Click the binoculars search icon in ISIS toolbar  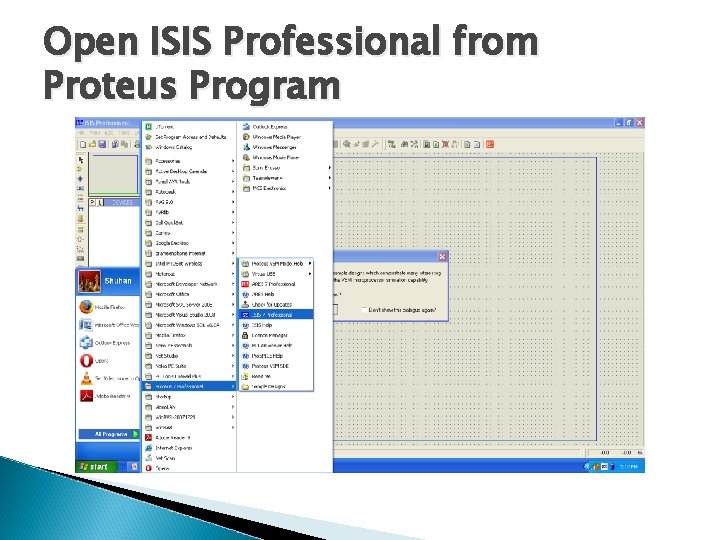coord(404,144)
